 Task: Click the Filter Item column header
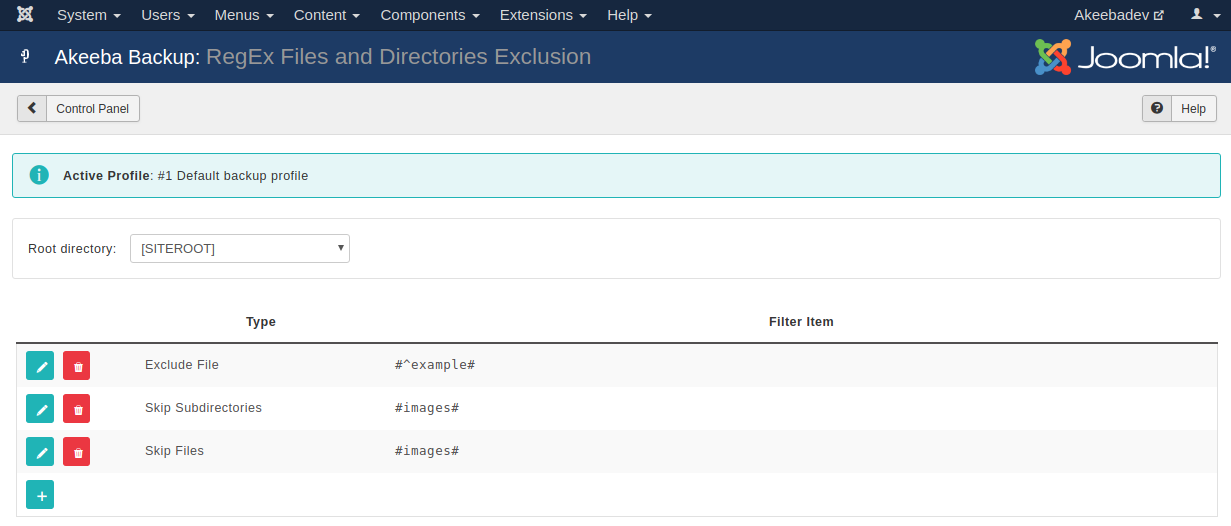click(801, 322)
